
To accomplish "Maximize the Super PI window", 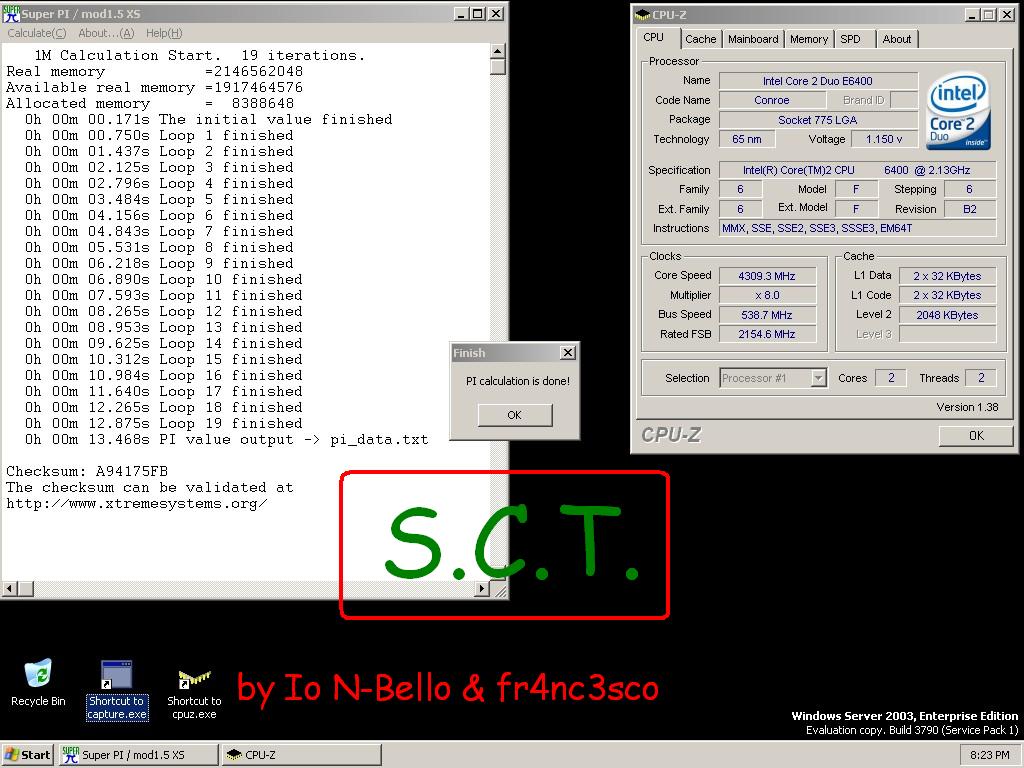I will coord(478,14).
